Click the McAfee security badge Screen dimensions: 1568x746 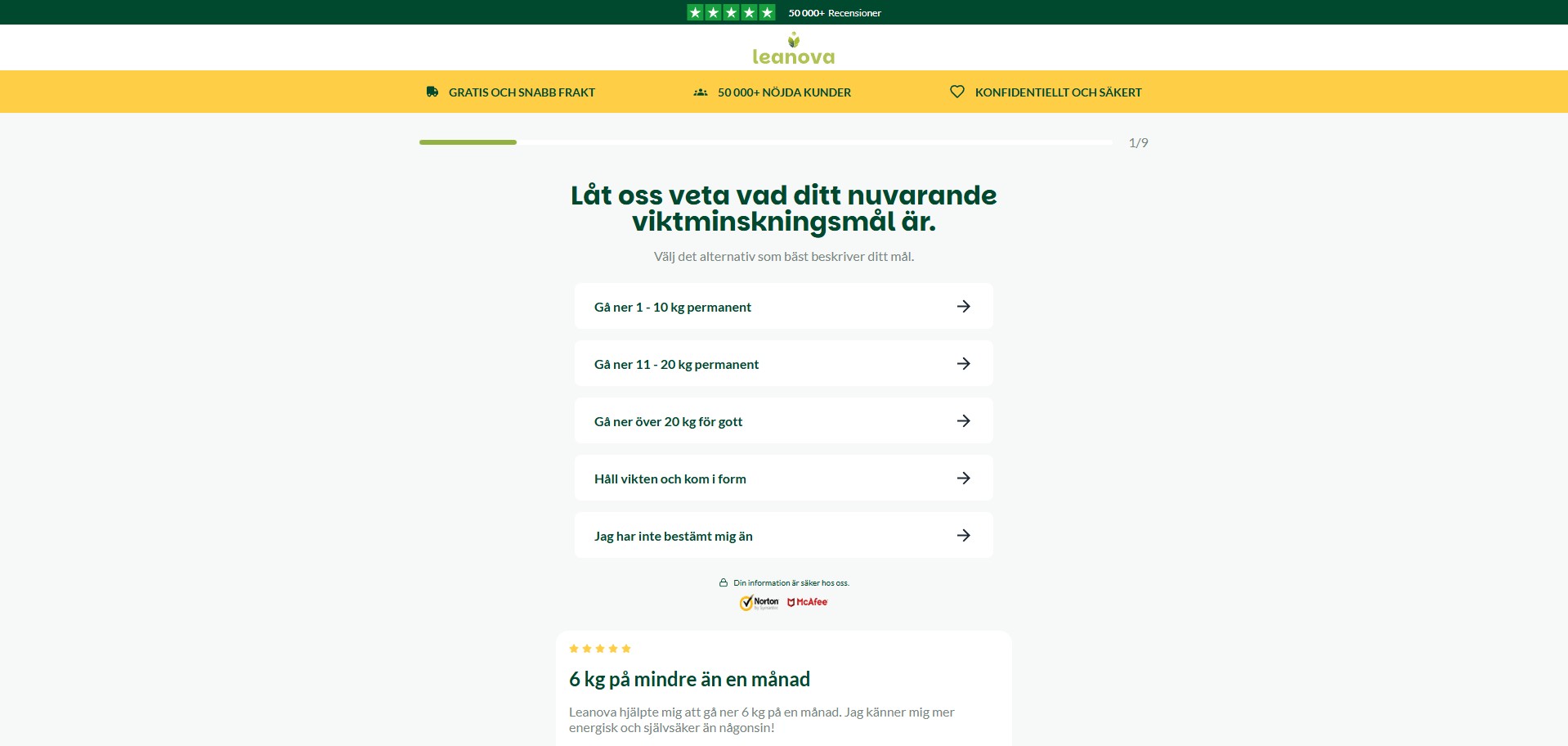(x=808, y=602)
